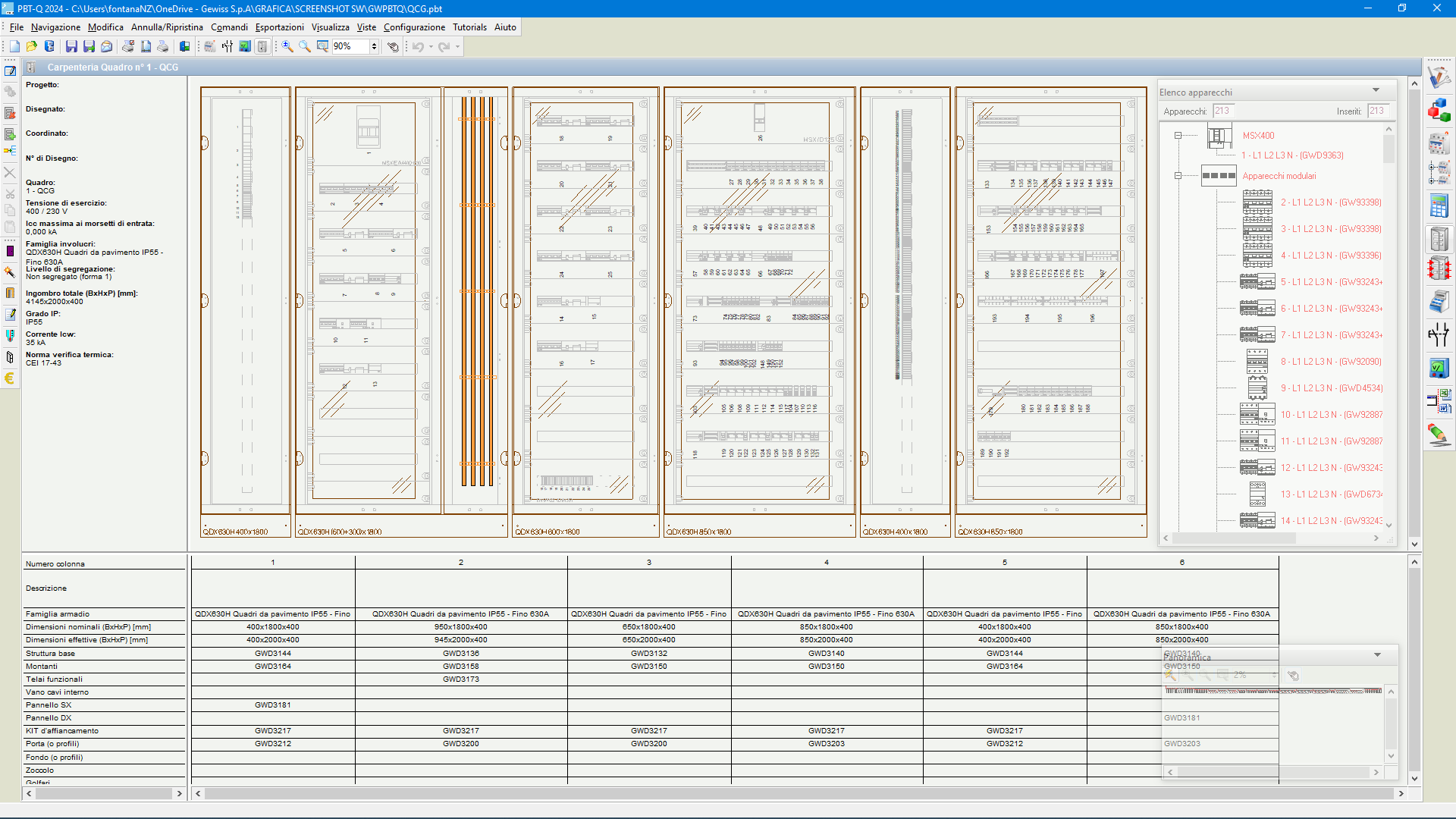Click the table horizontal scrollbar at bottom
Image resolution: width=1456 pixels, height=819 pixels.
click(799, 793)
